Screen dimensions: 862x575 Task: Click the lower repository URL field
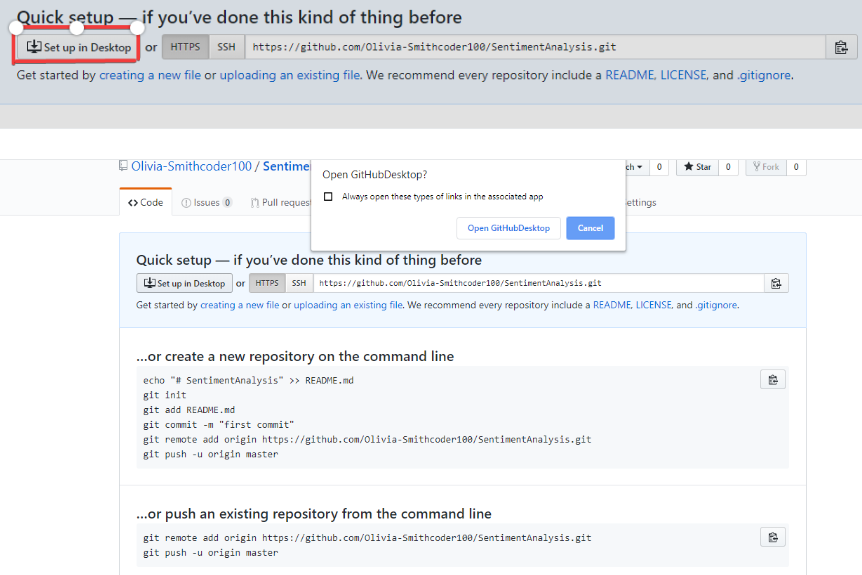(x=539, y=283)
